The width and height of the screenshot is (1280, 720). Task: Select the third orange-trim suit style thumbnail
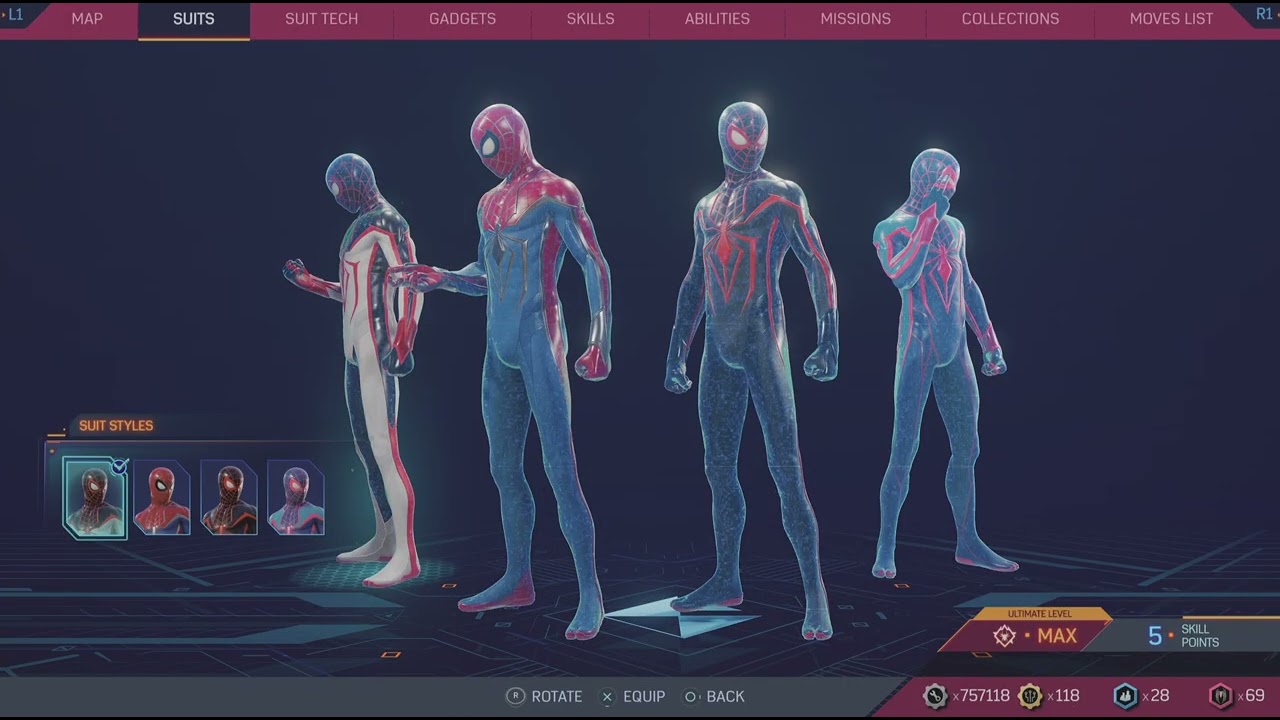pos(229,498)
